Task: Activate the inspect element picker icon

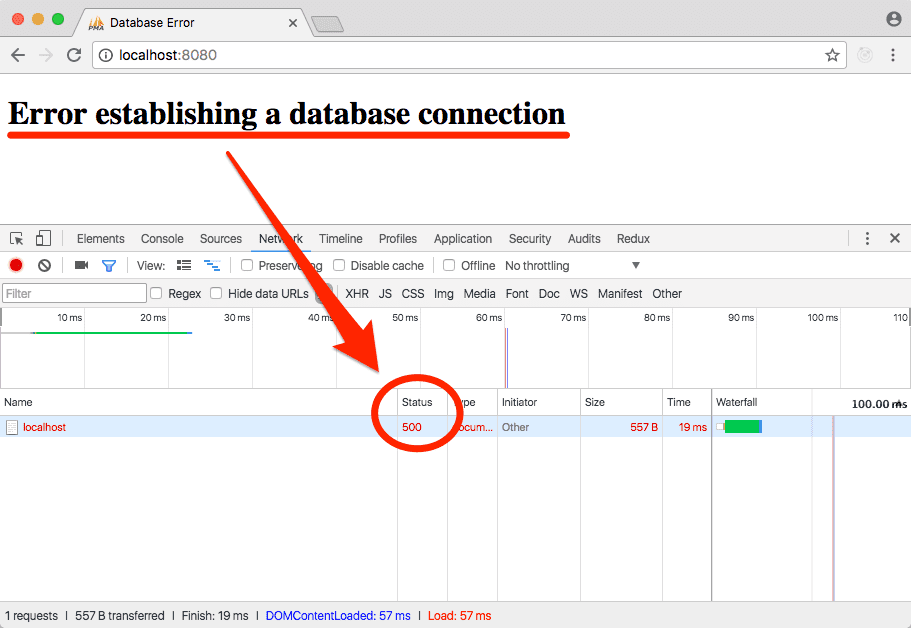Action: (16, 238)
